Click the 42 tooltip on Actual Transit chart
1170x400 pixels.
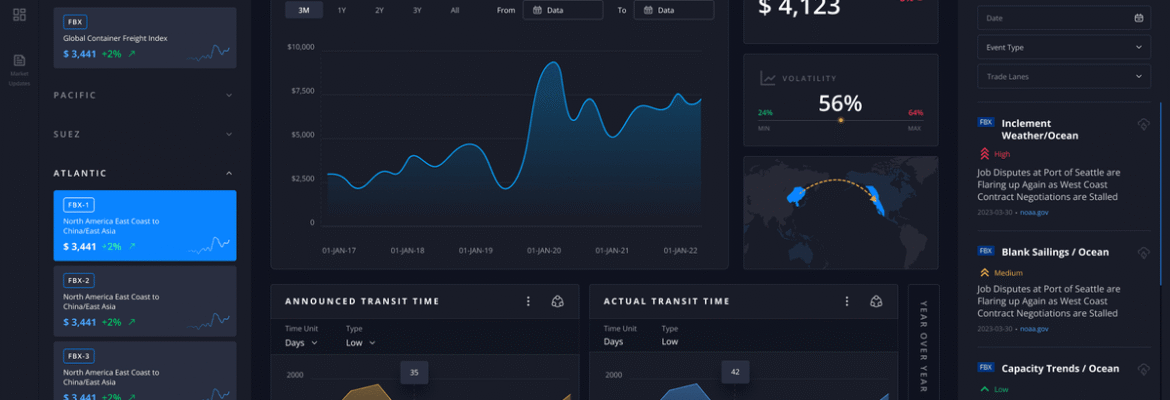point(735,372)
